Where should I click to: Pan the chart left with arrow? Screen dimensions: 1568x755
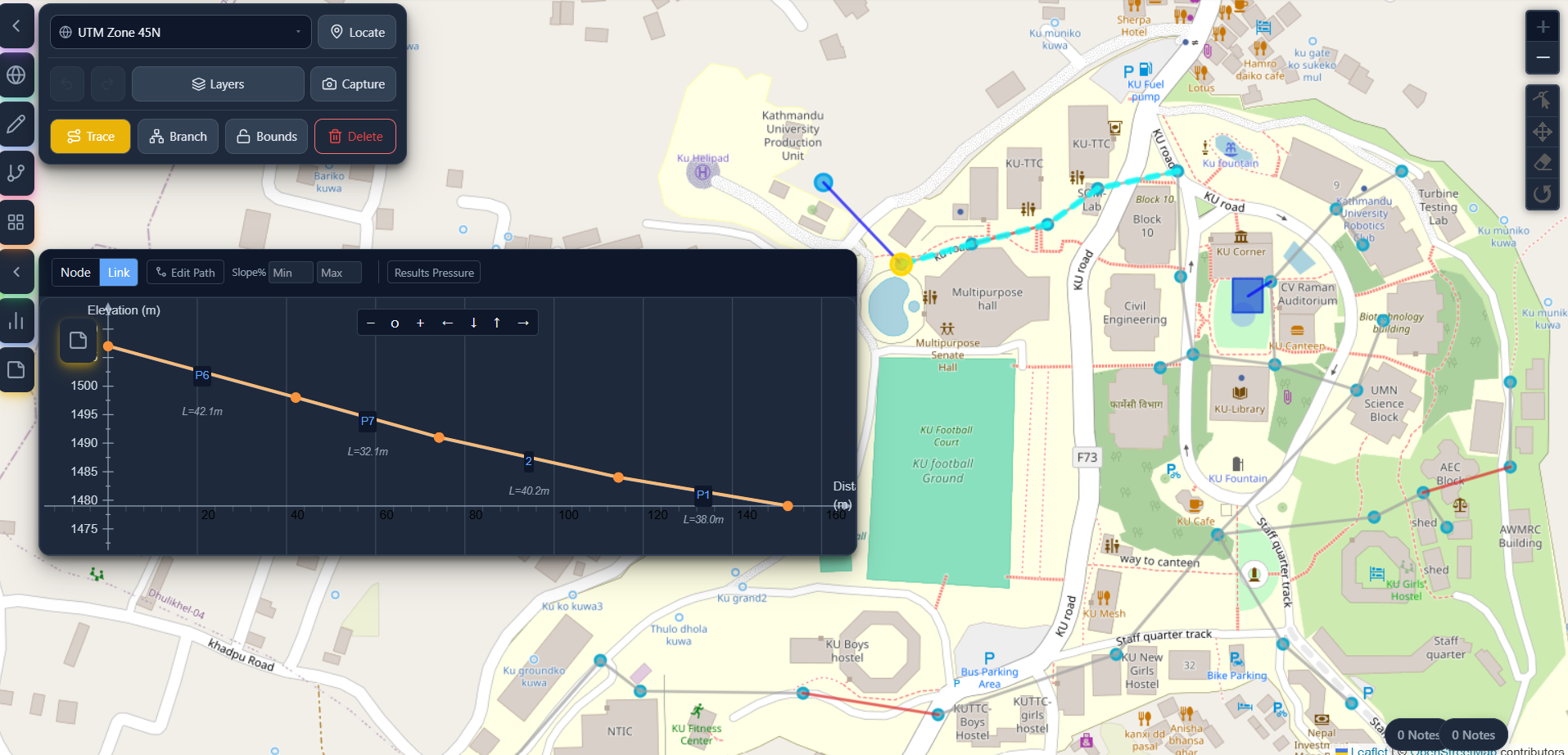click(447, 323)
